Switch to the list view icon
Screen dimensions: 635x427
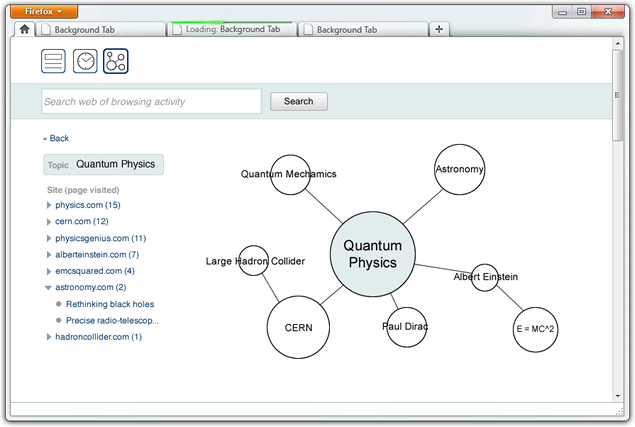click(x=53, y=61)
